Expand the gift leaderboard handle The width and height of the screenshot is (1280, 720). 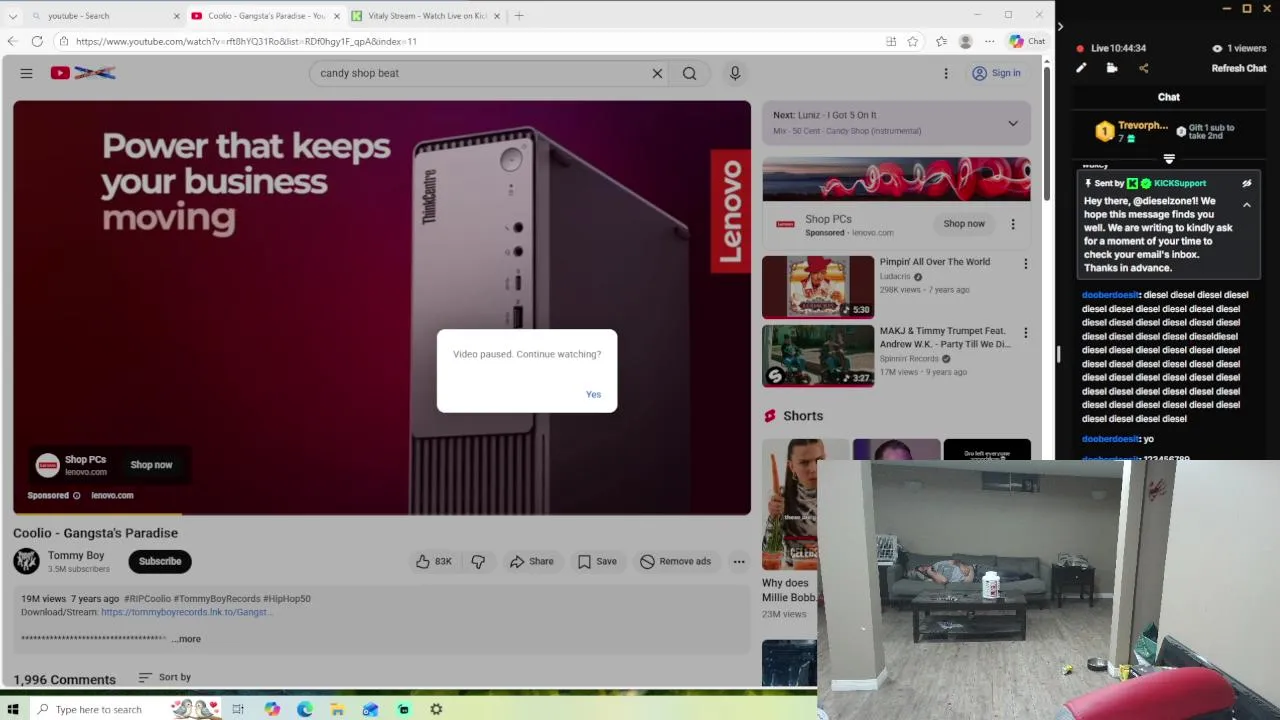(1169, 158)
